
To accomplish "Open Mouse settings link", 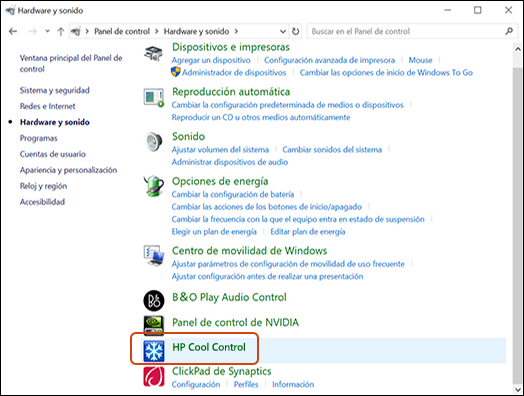I will [420, 60].
